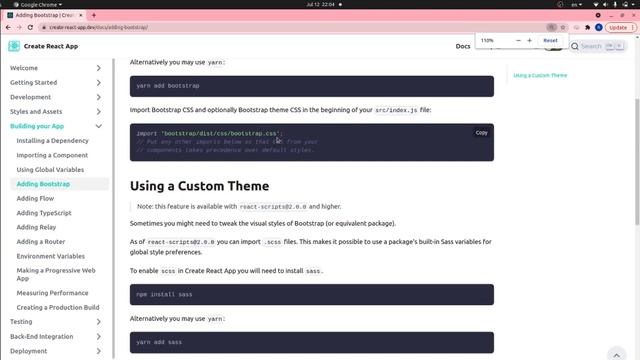Expand the Deployment section chevron

click(98, 351)
